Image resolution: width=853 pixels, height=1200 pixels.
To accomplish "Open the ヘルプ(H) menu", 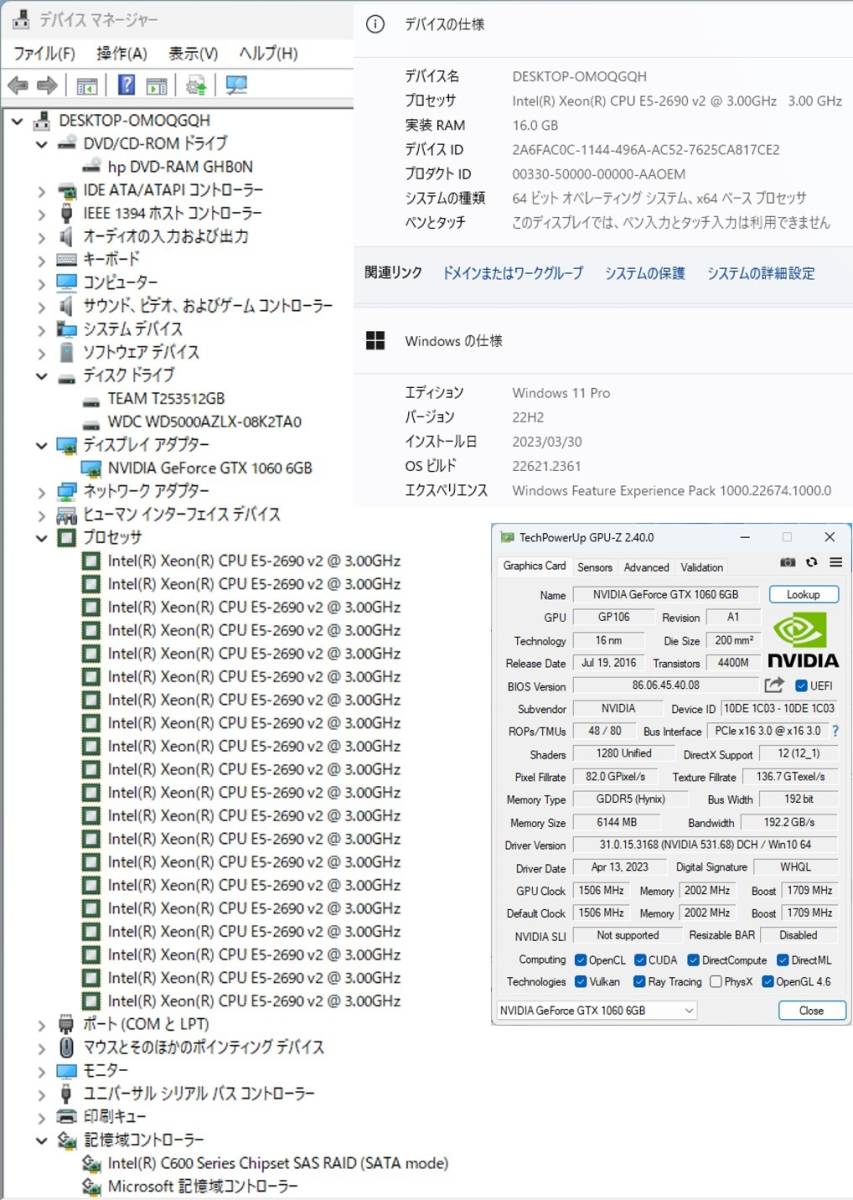I will click(268, 53).
